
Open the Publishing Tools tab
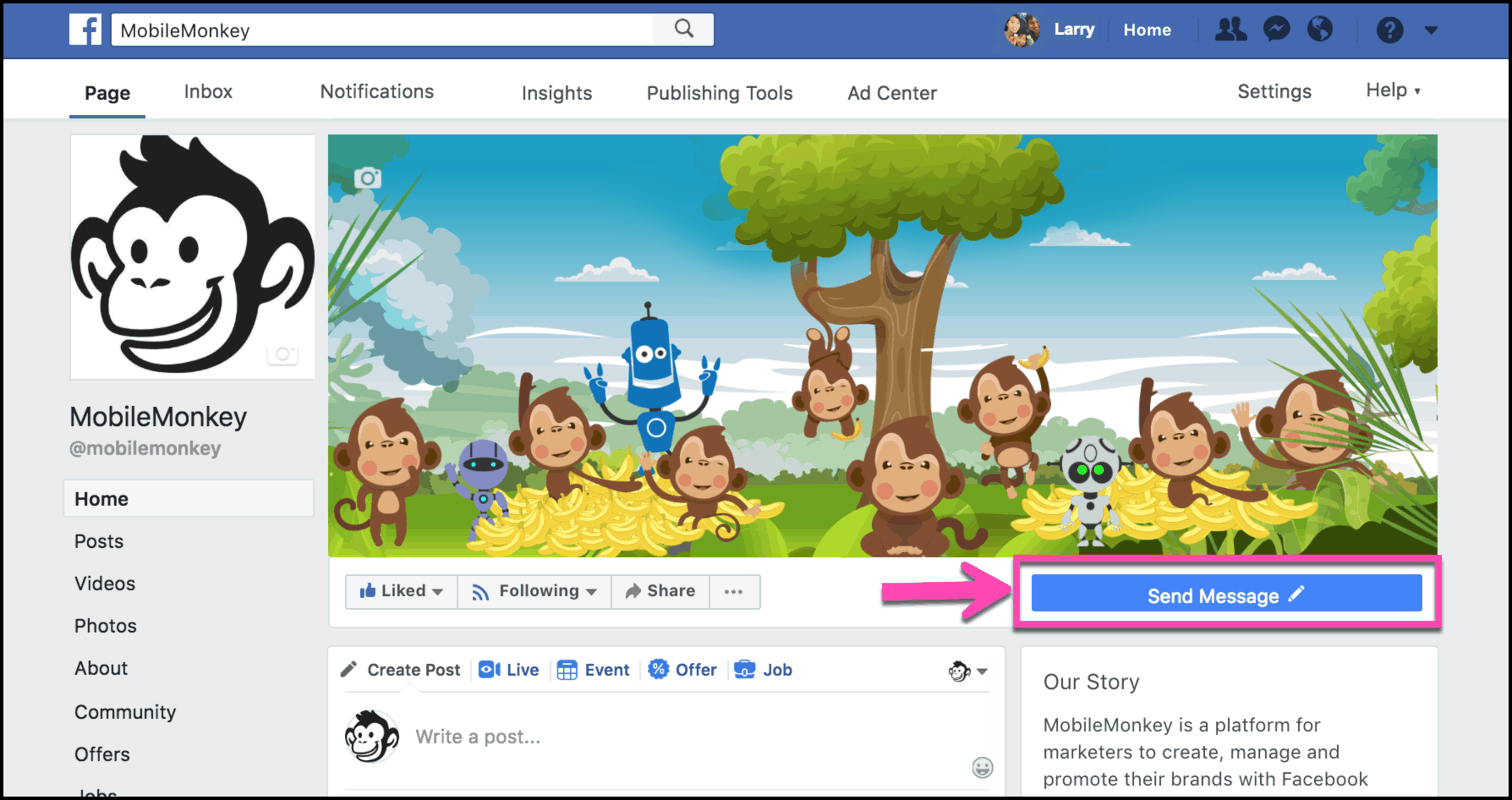[720, 93]
